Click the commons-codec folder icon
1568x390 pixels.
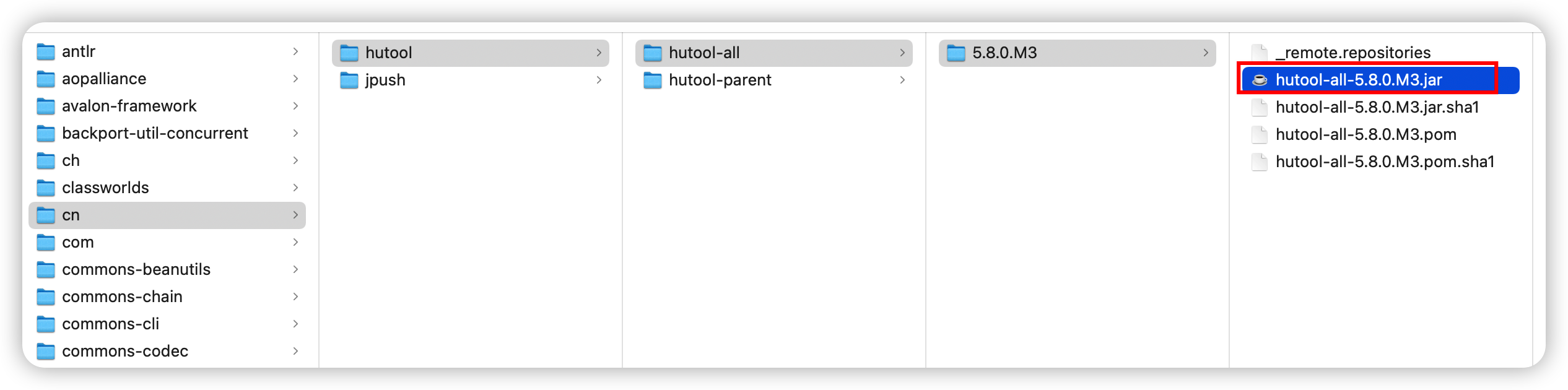[46, 352]
